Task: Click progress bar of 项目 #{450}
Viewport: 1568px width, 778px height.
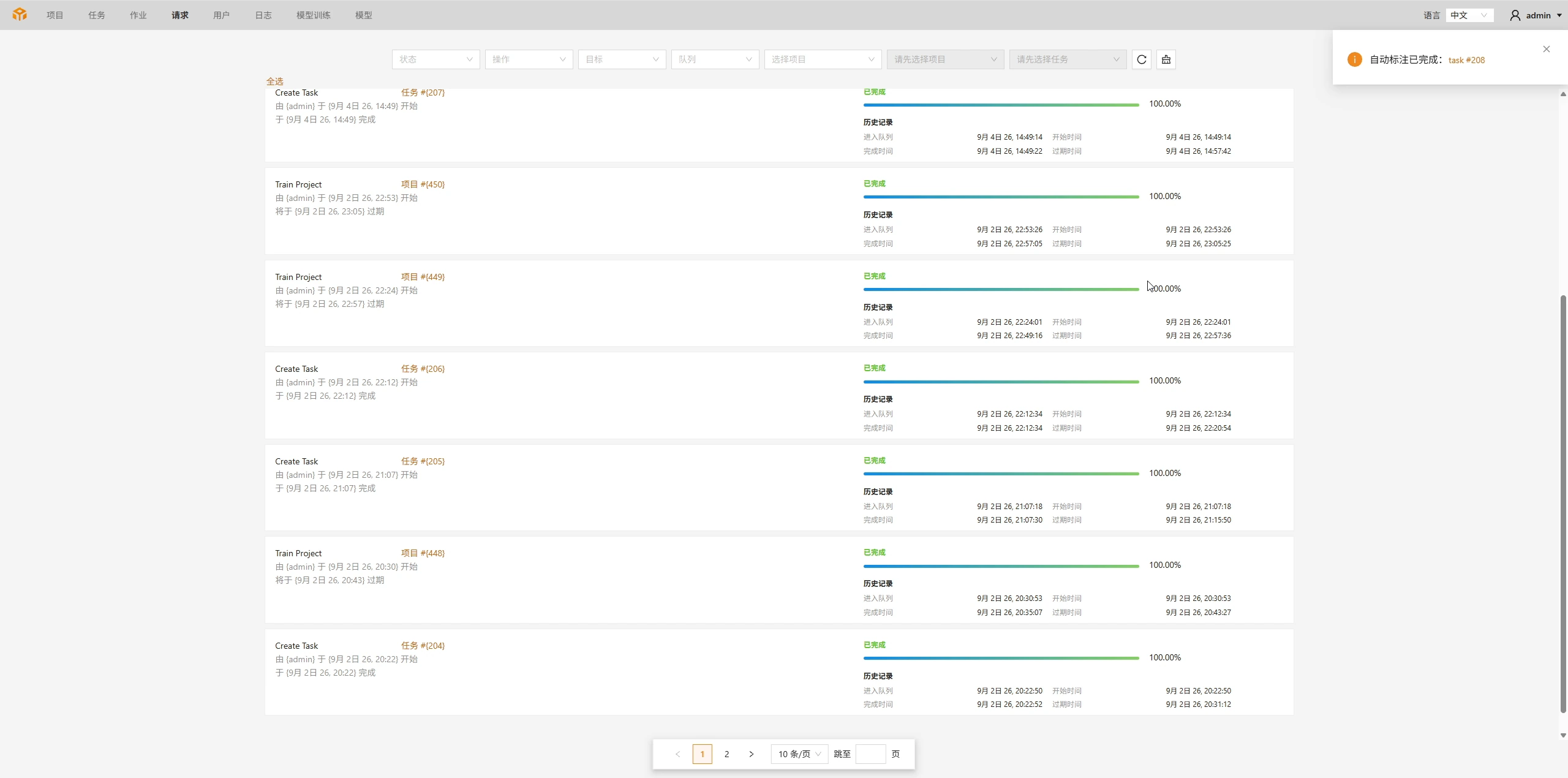Action: 1001,197
